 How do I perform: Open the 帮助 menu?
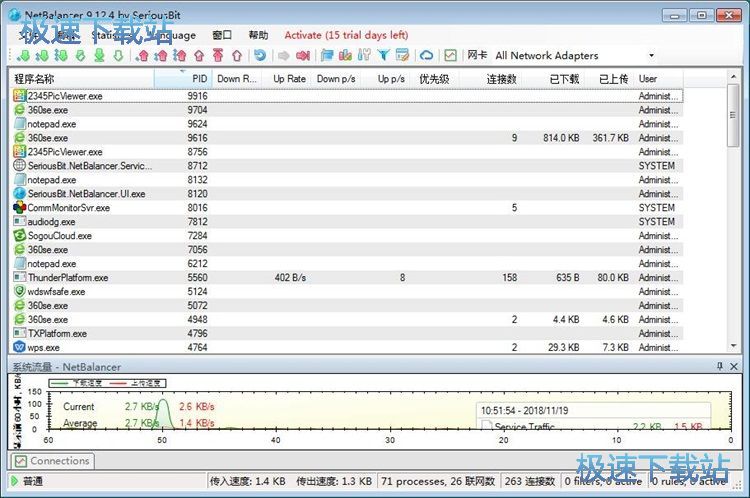click(258, 35)
